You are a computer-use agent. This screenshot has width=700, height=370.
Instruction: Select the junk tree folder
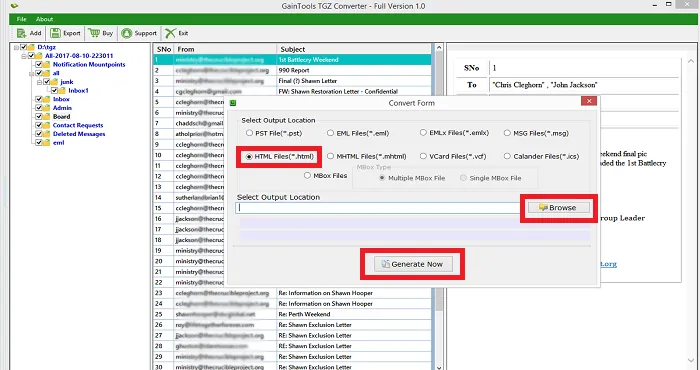(67, 82)
